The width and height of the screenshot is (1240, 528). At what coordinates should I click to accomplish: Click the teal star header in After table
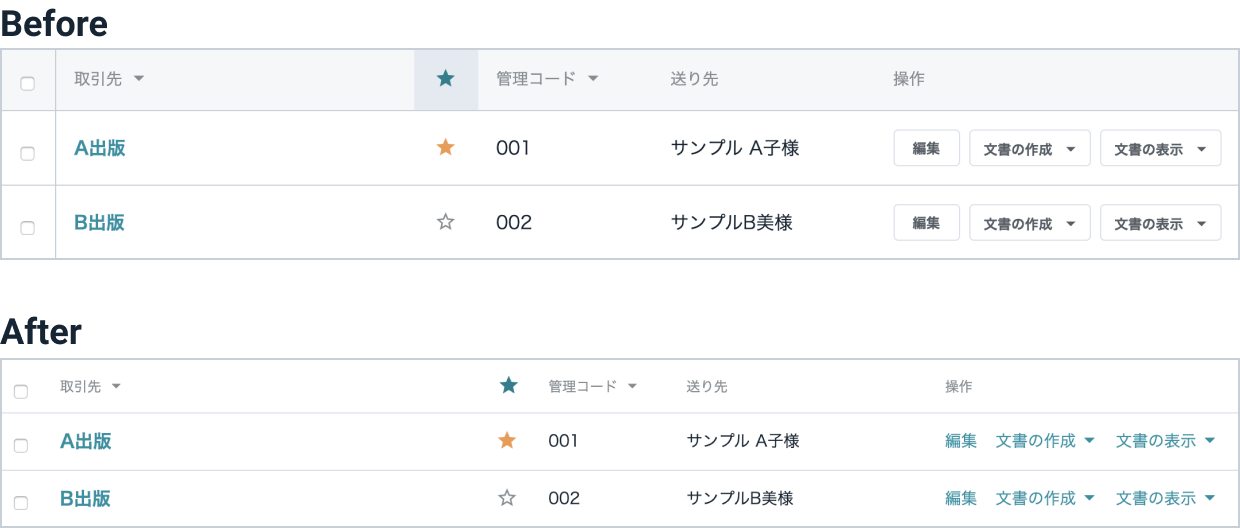click(509, 386)
